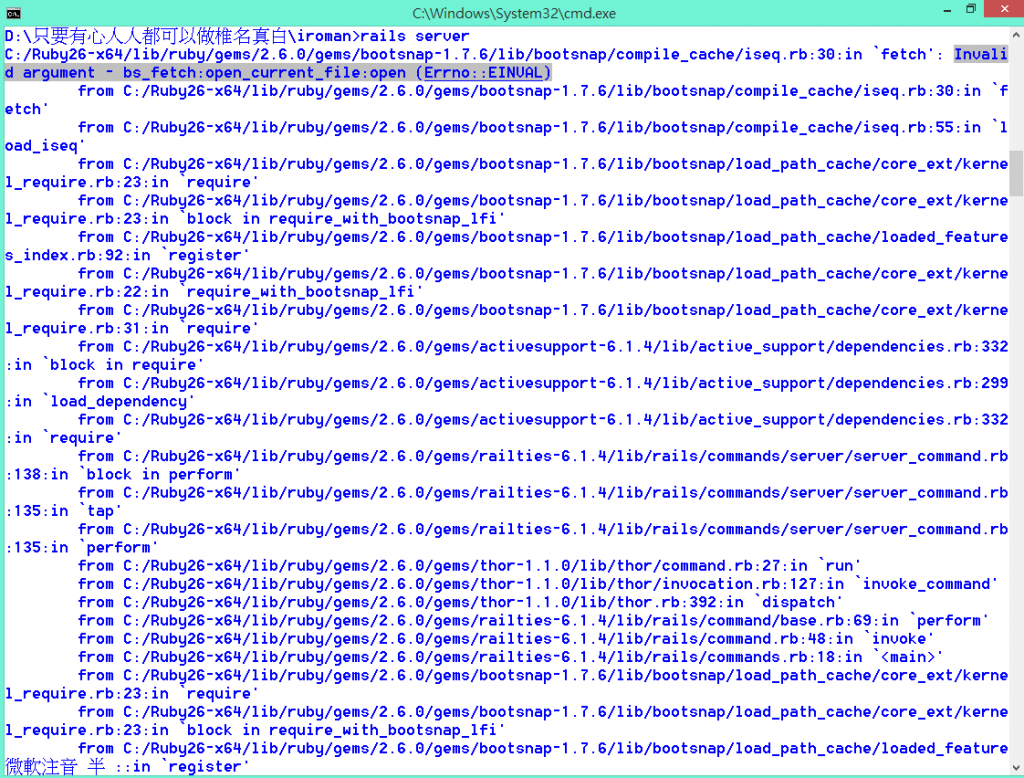
Task: Click the rails/command.rb:48 `invoke' line
Action: (x=506, y=639)
